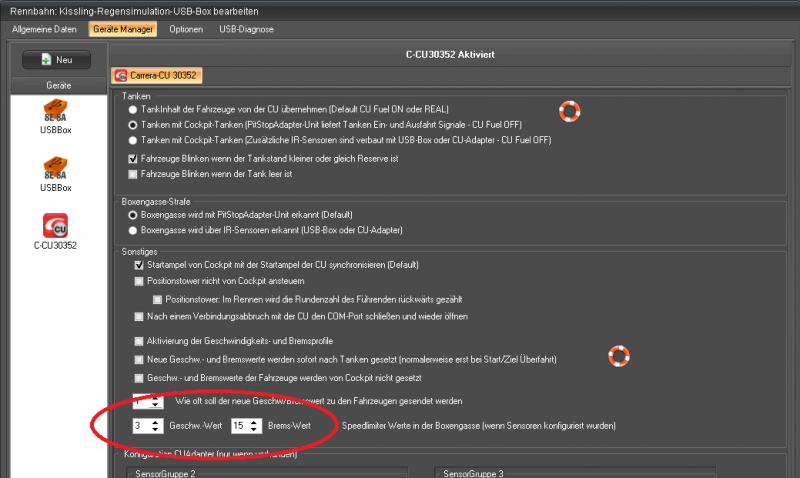
Task: Enable Geschw.- und Bremswerte nicht gesetzt
Action: pyautogui.click(x=139, y=378)
